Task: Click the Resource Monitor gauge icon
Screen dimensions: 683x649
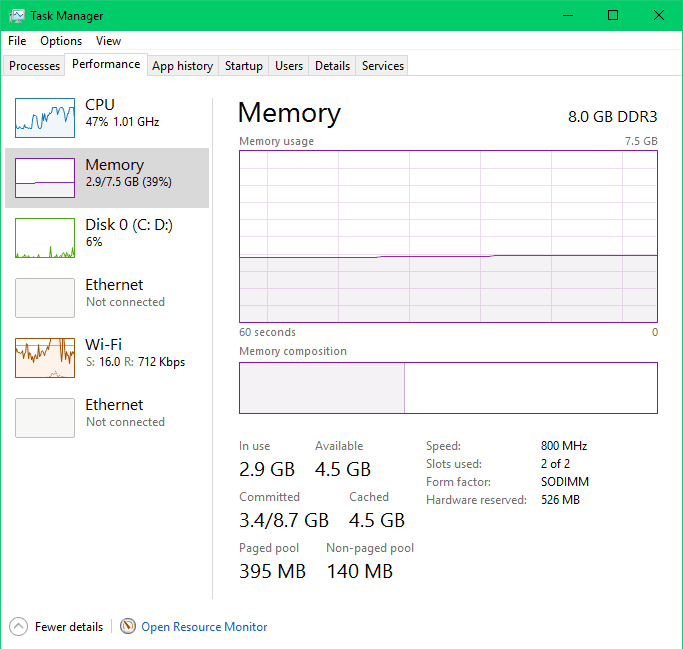Action: point(128,626)
